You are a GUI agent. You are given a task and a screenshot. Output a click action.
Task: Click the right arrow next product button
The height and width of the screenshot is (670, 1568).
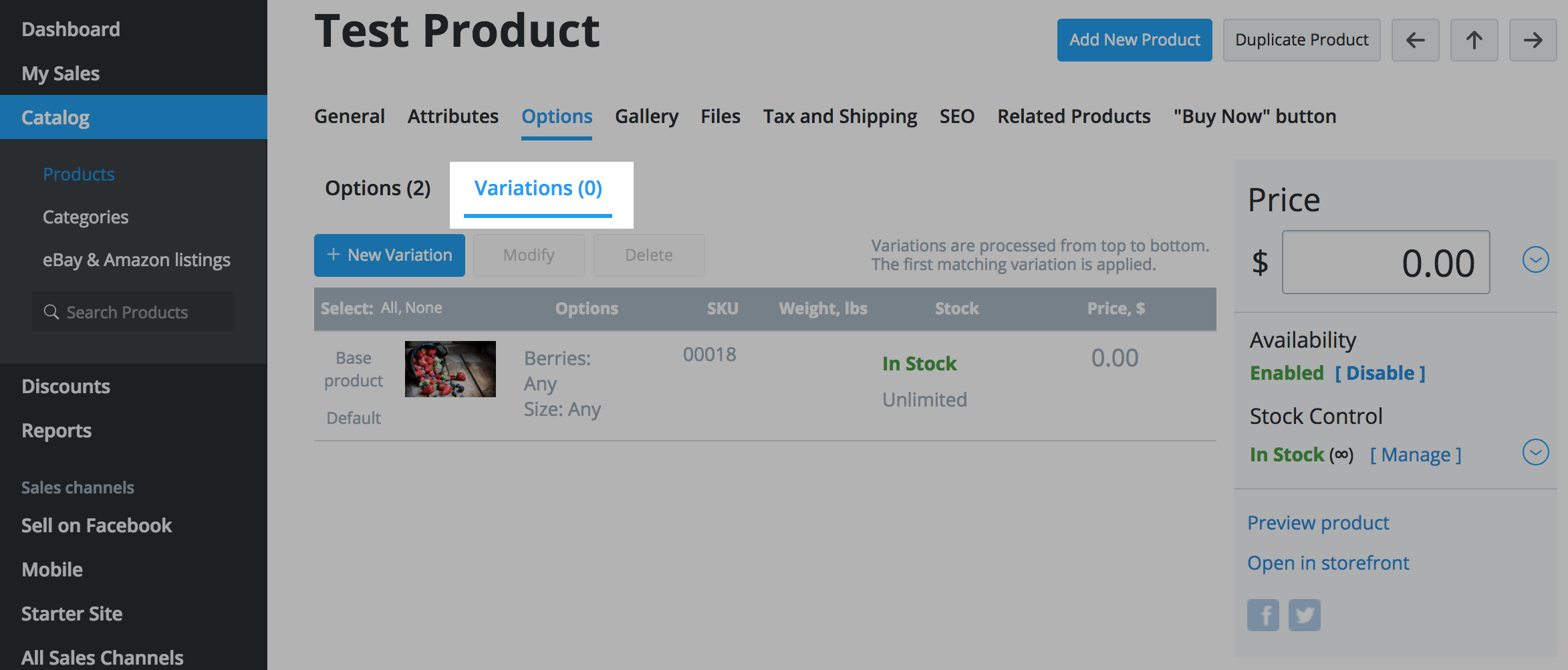pyautogui.click(x=1533, y=40)
